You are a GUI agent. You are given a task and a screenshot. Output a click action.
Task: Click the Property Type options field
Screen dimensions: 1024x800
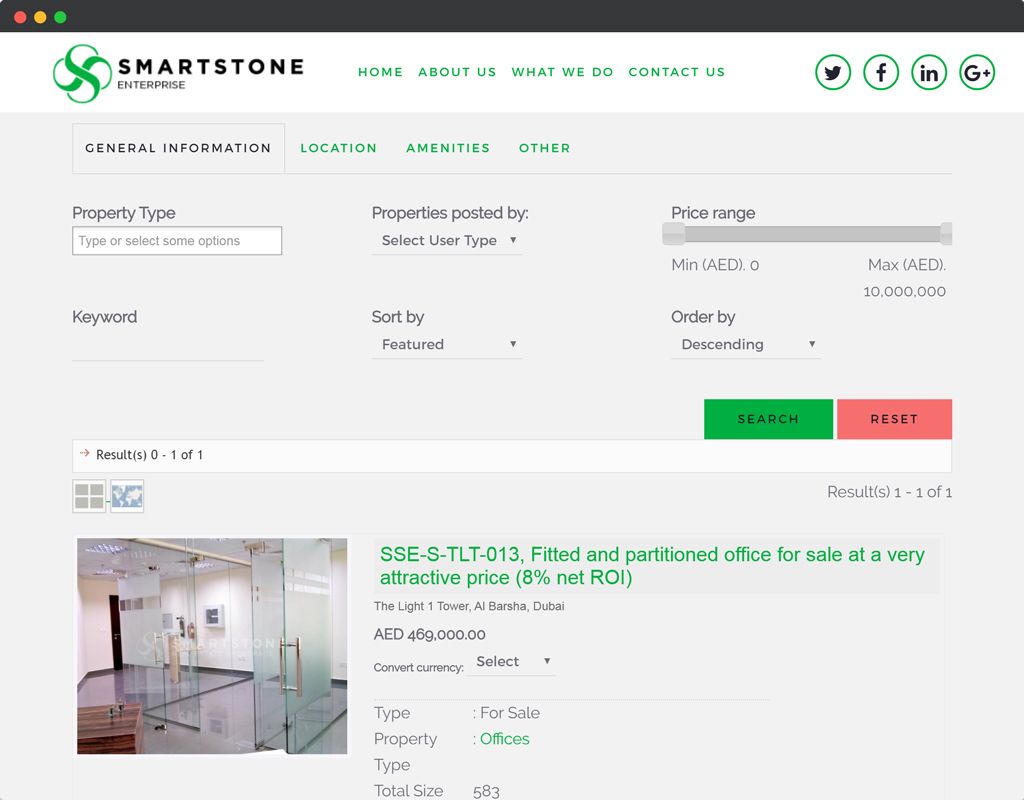[x=176, y=240]
